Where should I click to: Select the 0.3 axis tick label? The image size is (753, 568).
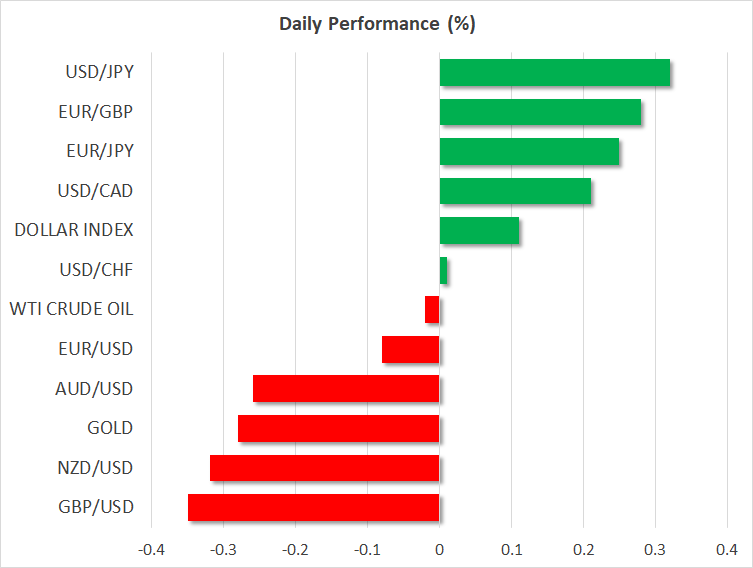coord(655,549)
